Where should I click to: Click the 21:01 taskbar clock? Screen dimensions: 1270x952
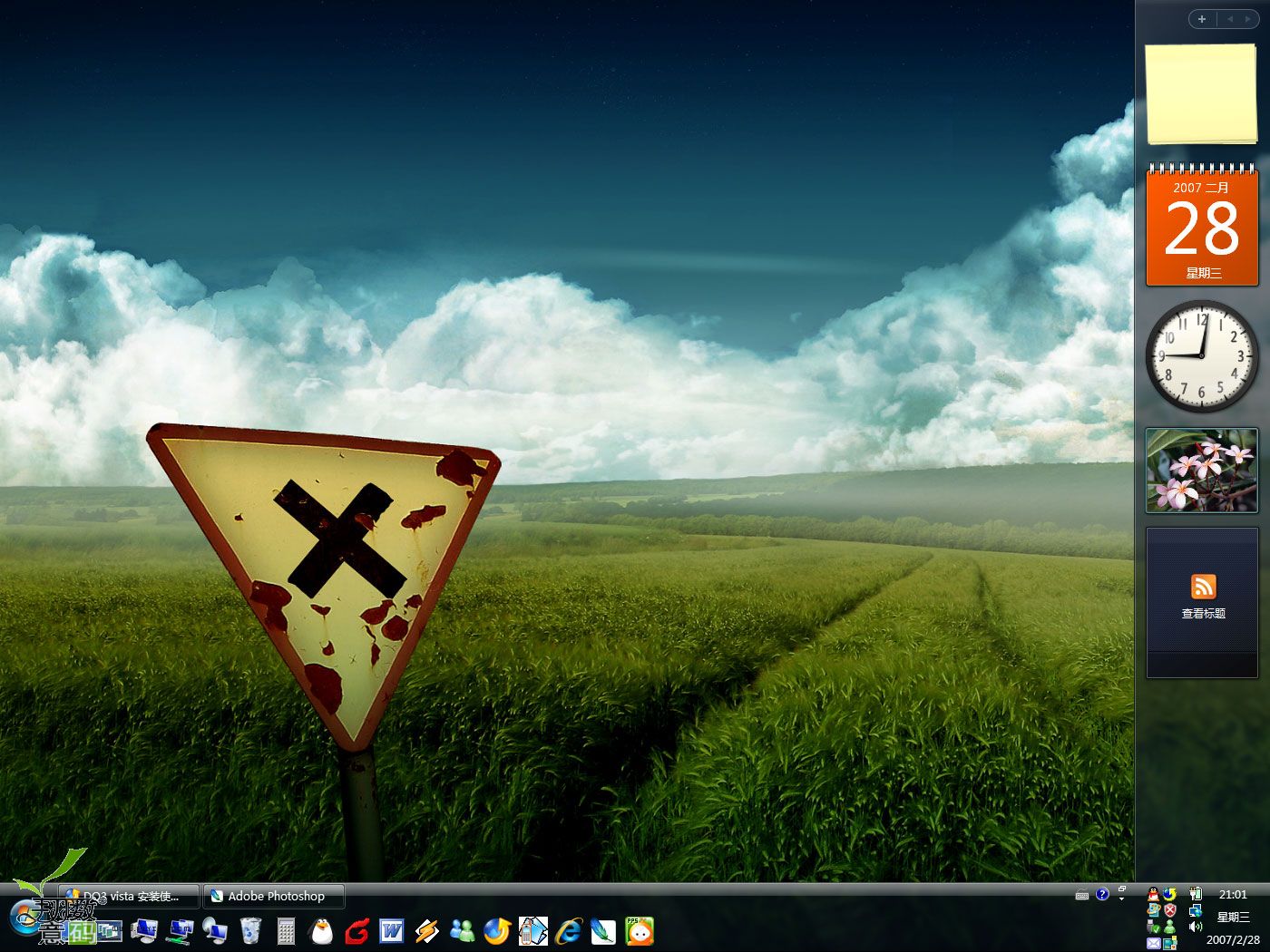click(1233, 895)
